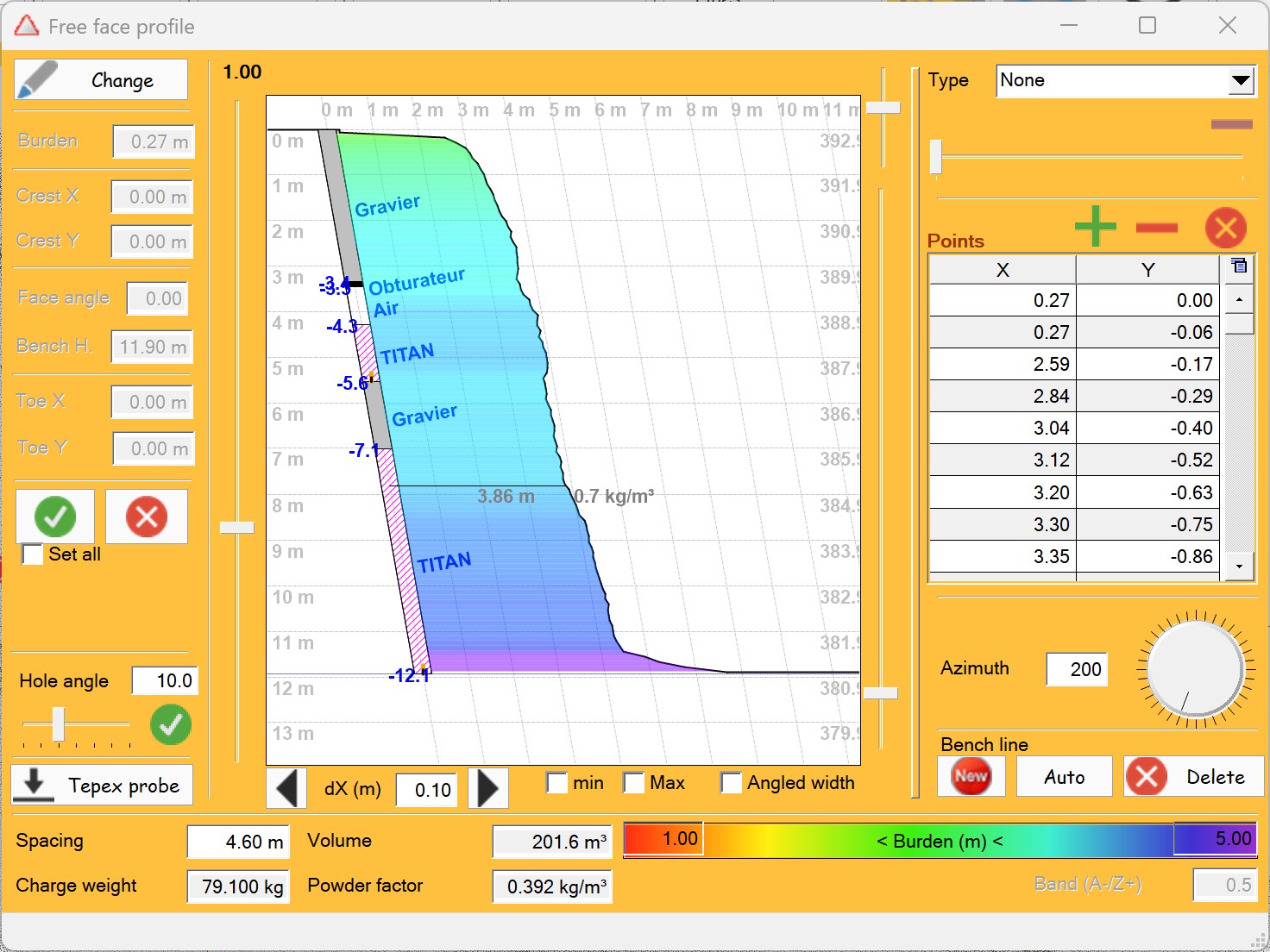
Task: Cancel profile with red X icon
Action: (x=146, y=516)
